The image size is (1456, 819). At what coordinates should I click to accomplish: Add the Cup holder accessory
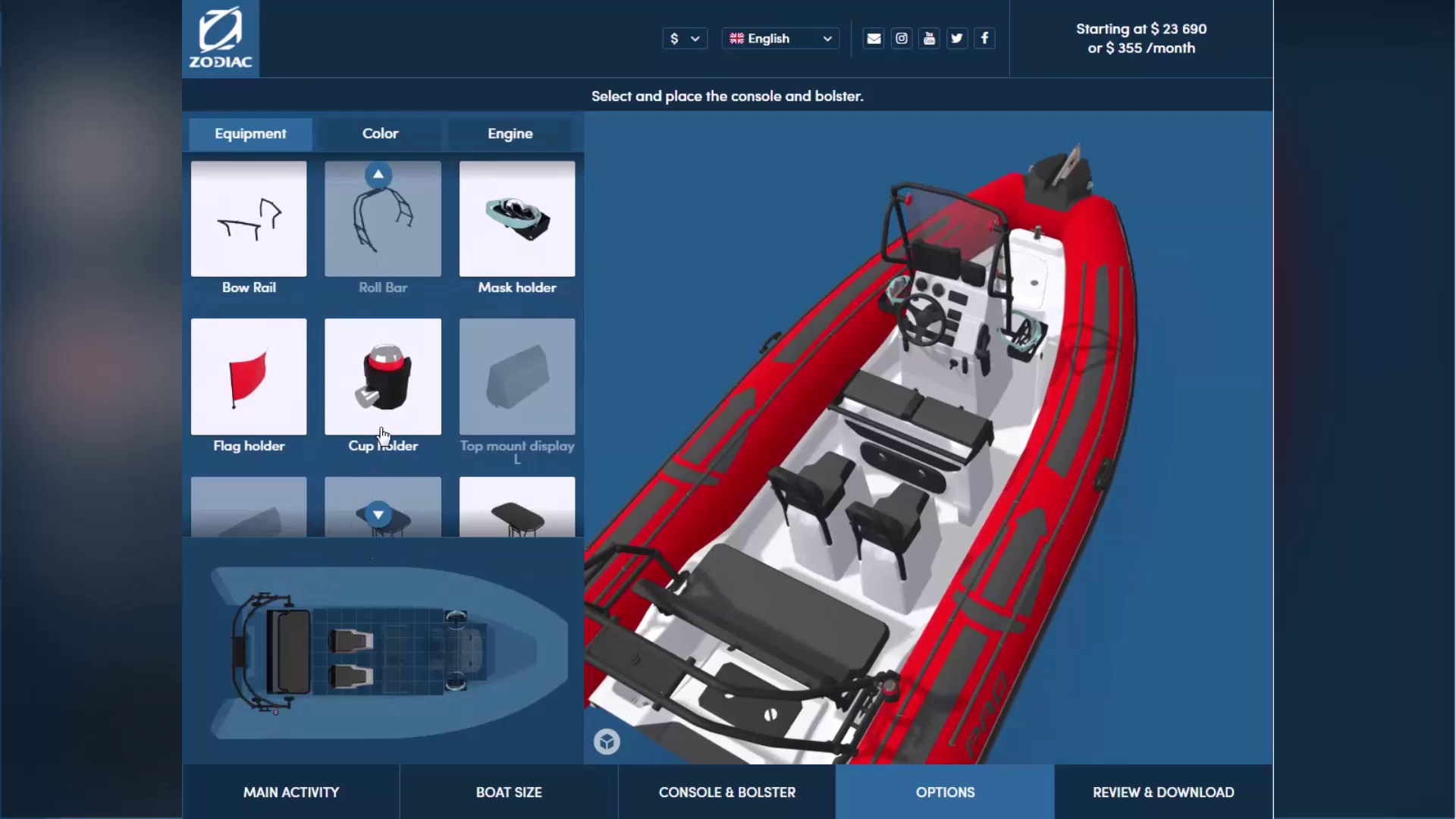[383, 377]
